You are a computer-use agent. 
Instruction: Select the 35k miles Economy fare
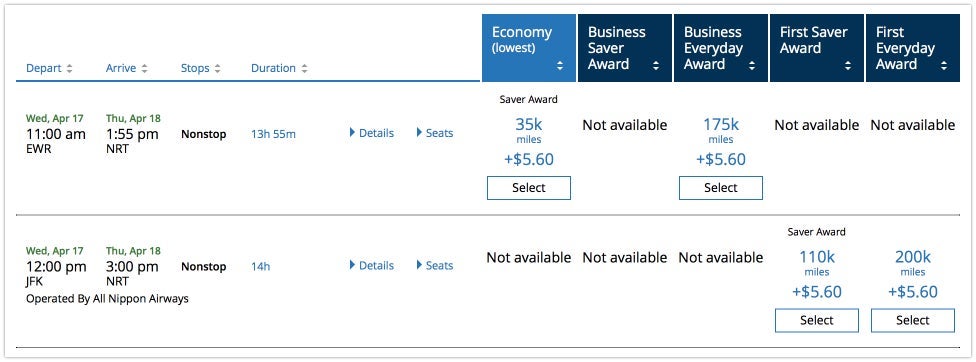click(x=528, y=188)
